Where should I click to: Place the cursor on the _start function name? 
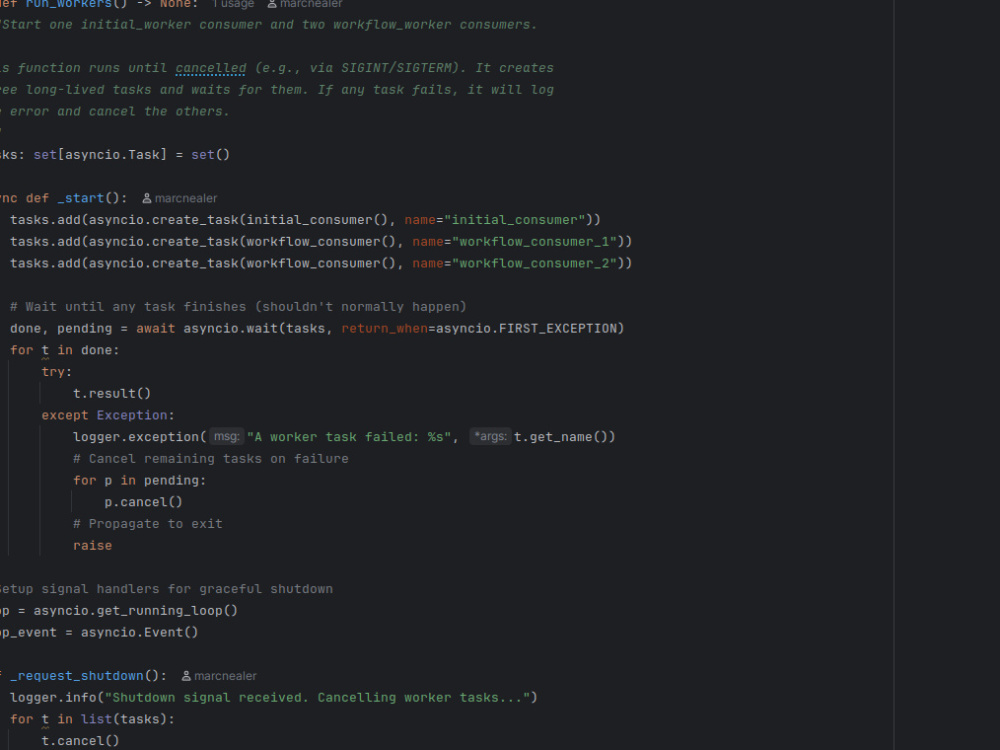coord(80,198)
